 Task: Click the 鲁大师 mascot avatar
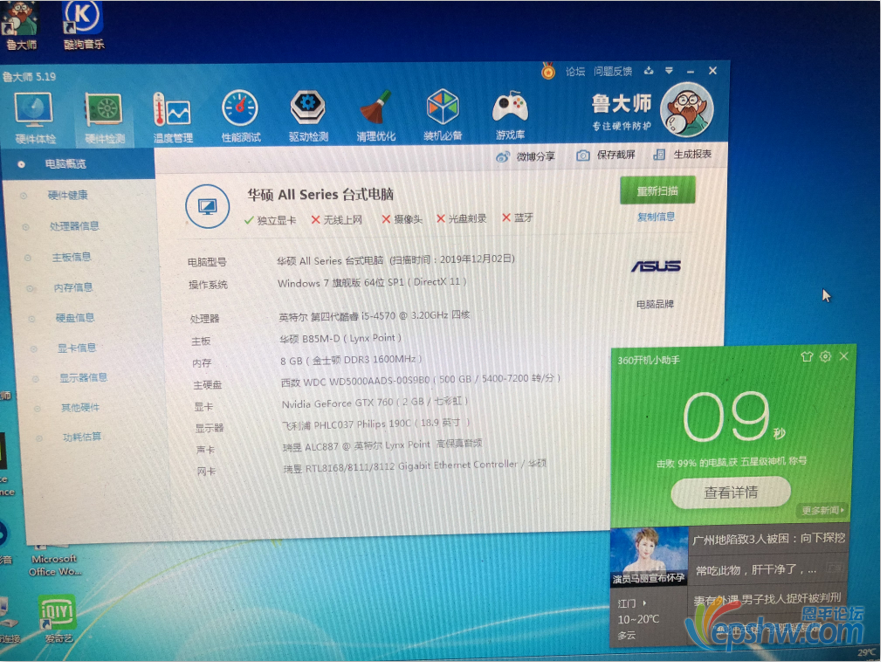[687, 110]
